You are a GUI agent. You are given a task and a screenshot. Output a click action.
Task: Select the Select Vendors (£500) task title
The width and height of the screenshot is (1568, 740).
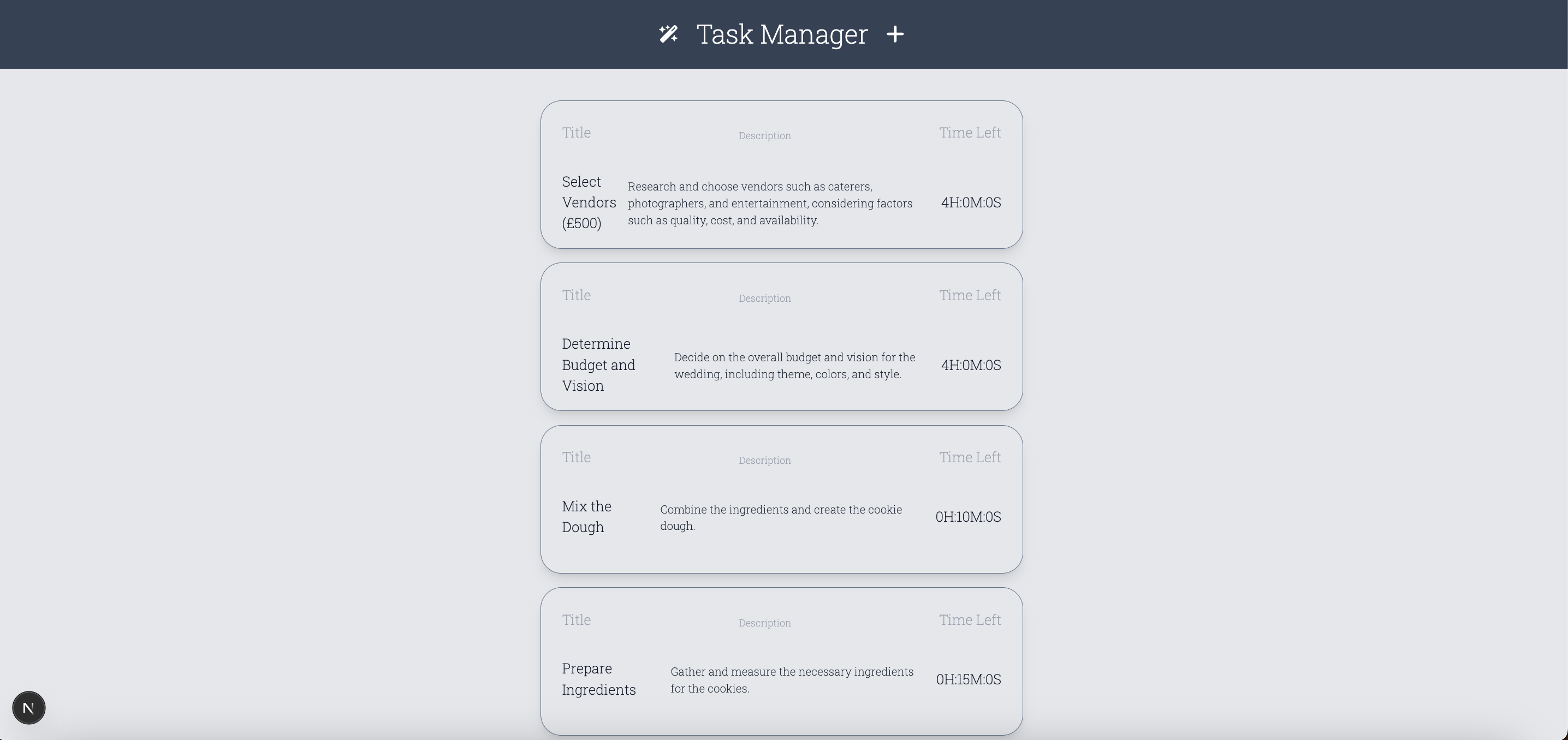click(x=589, y=202)
